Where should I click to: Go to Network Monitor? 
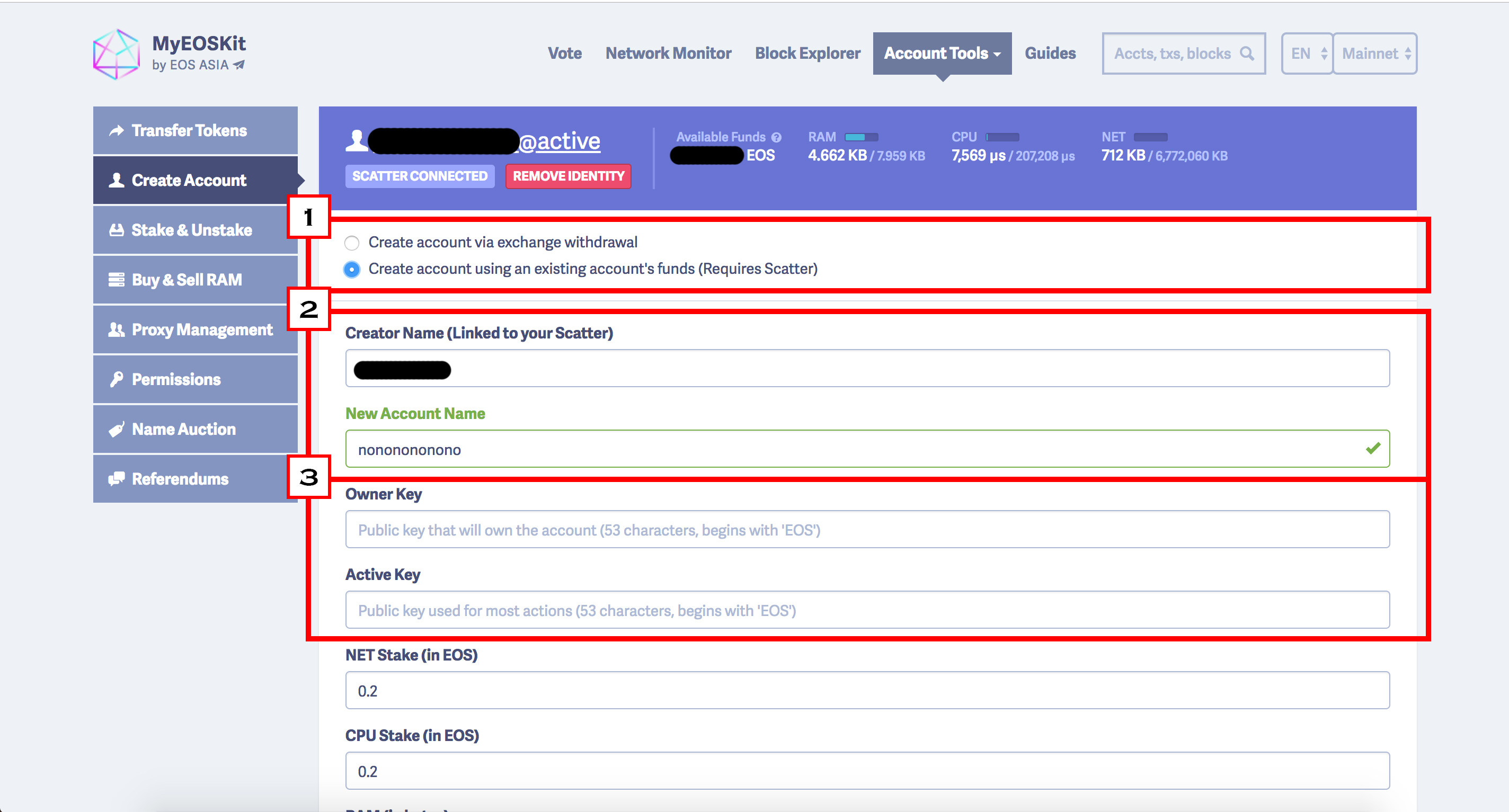coord(668,53)
